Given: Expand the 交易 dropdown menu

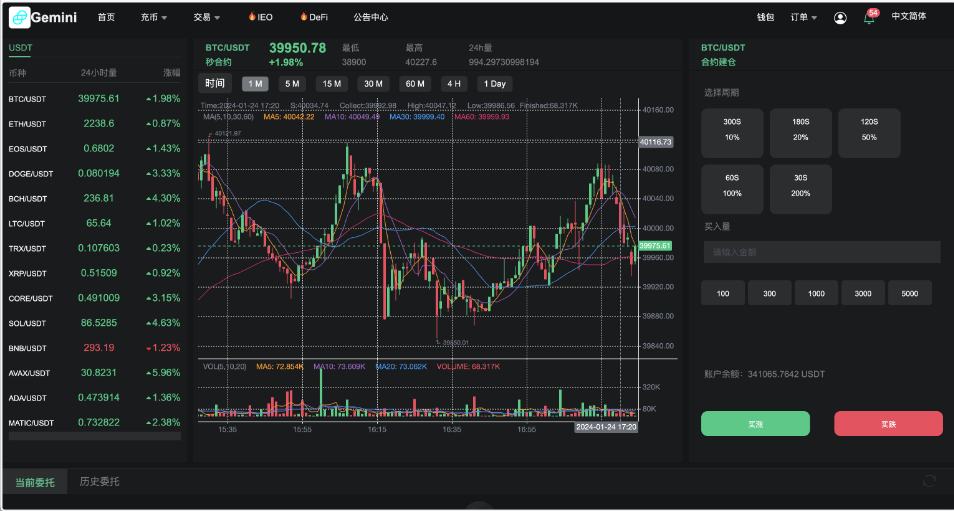Looking at the screenshot, I should point(207,17).
